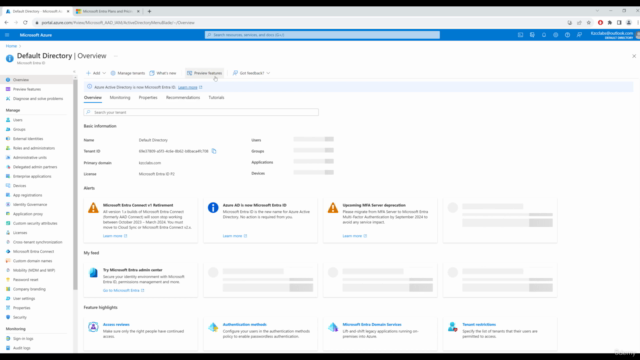Click Manage tenants button
This screenshot has height=360, width=640.
[128, 73]
